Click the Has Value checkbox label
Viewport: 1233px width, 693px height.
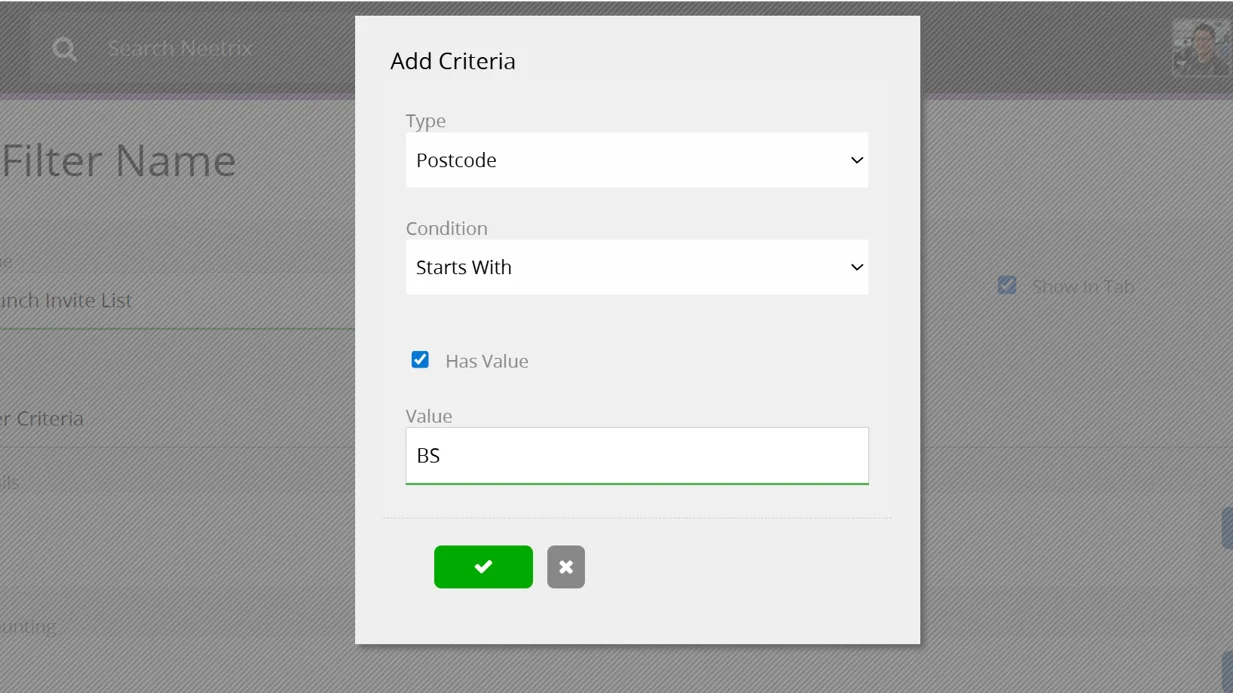click(486, 361)
